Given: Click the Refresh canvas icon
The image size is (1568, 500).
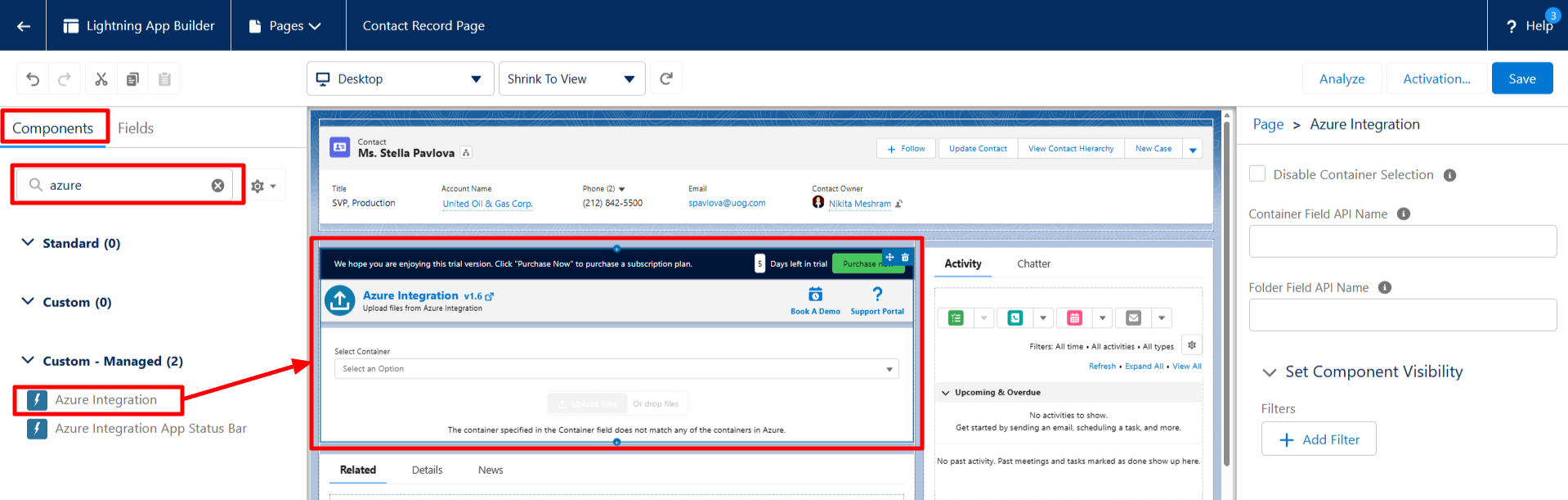Looking at the screenshot, I should point(666,79).
